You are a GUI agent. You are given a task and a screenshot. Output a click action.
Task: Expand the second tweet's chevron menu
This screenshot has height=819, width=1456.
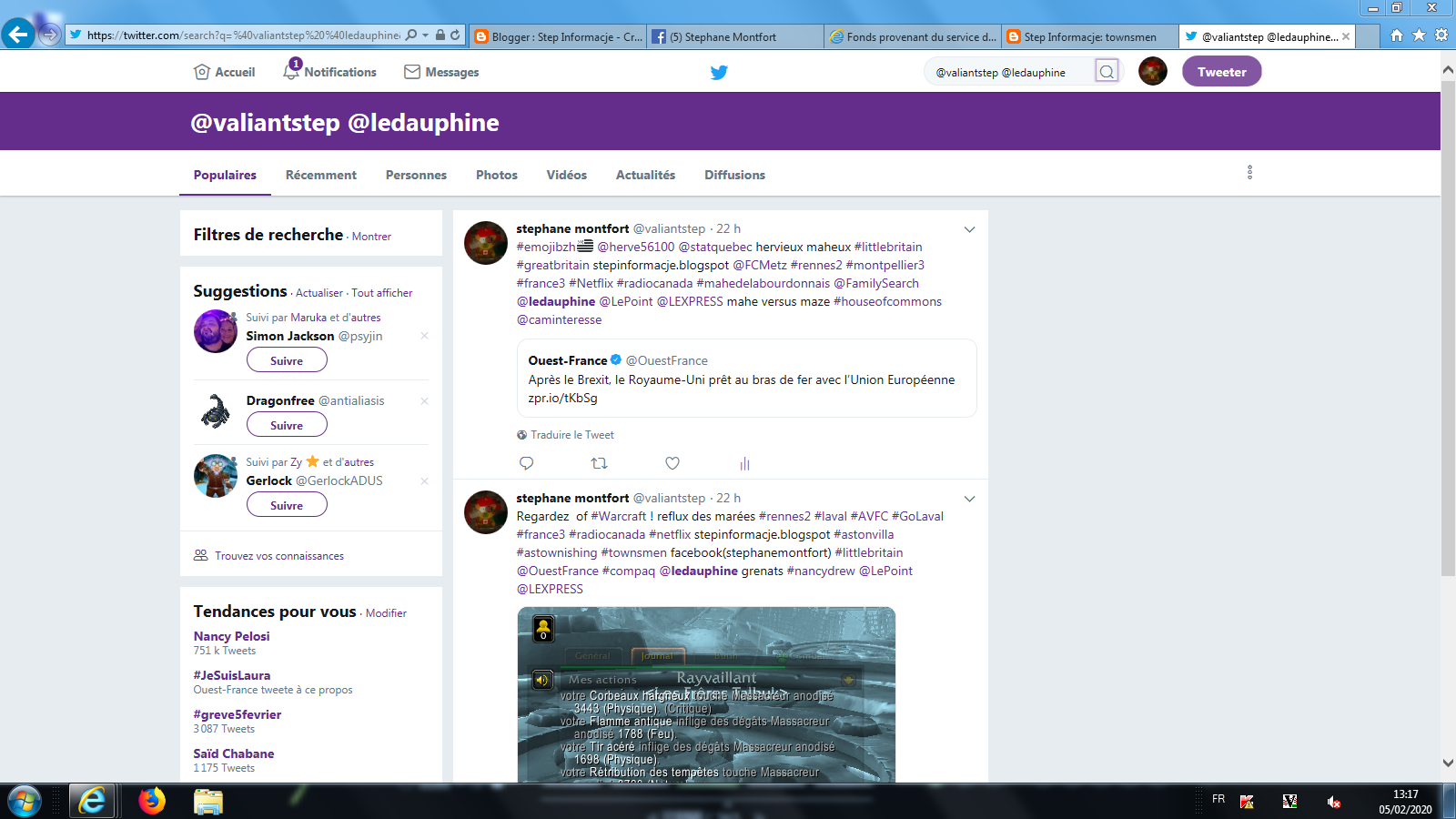coord(969,499)
